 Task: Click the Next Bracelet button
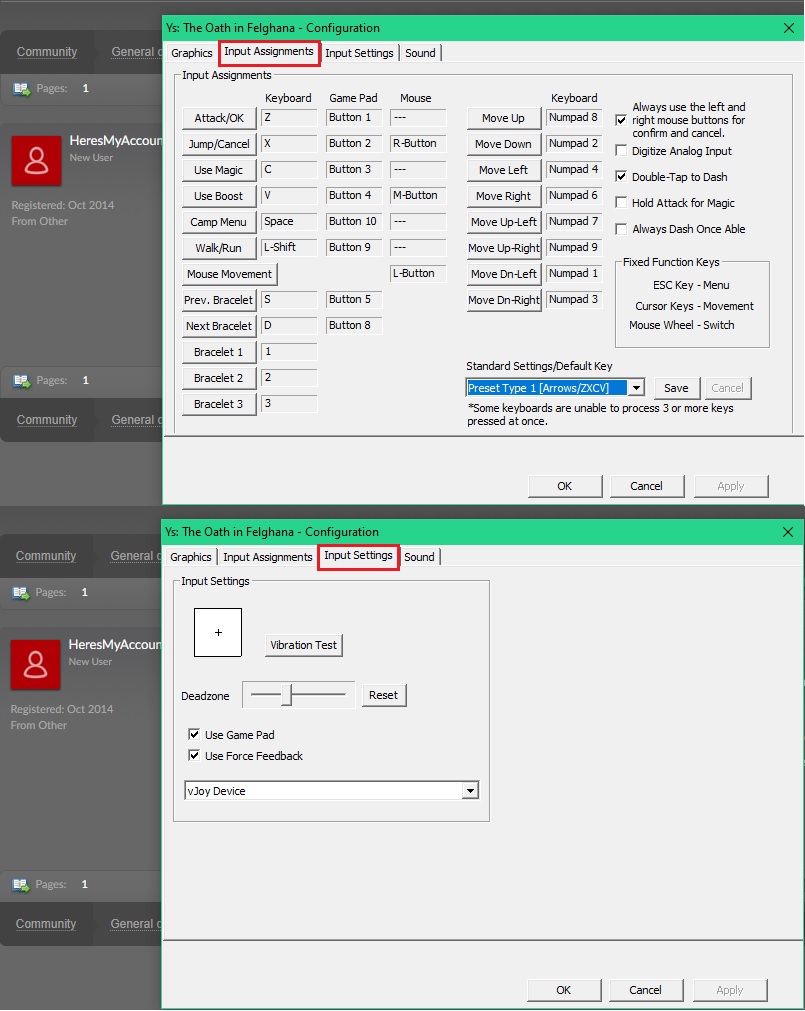[x=219, y=326]
